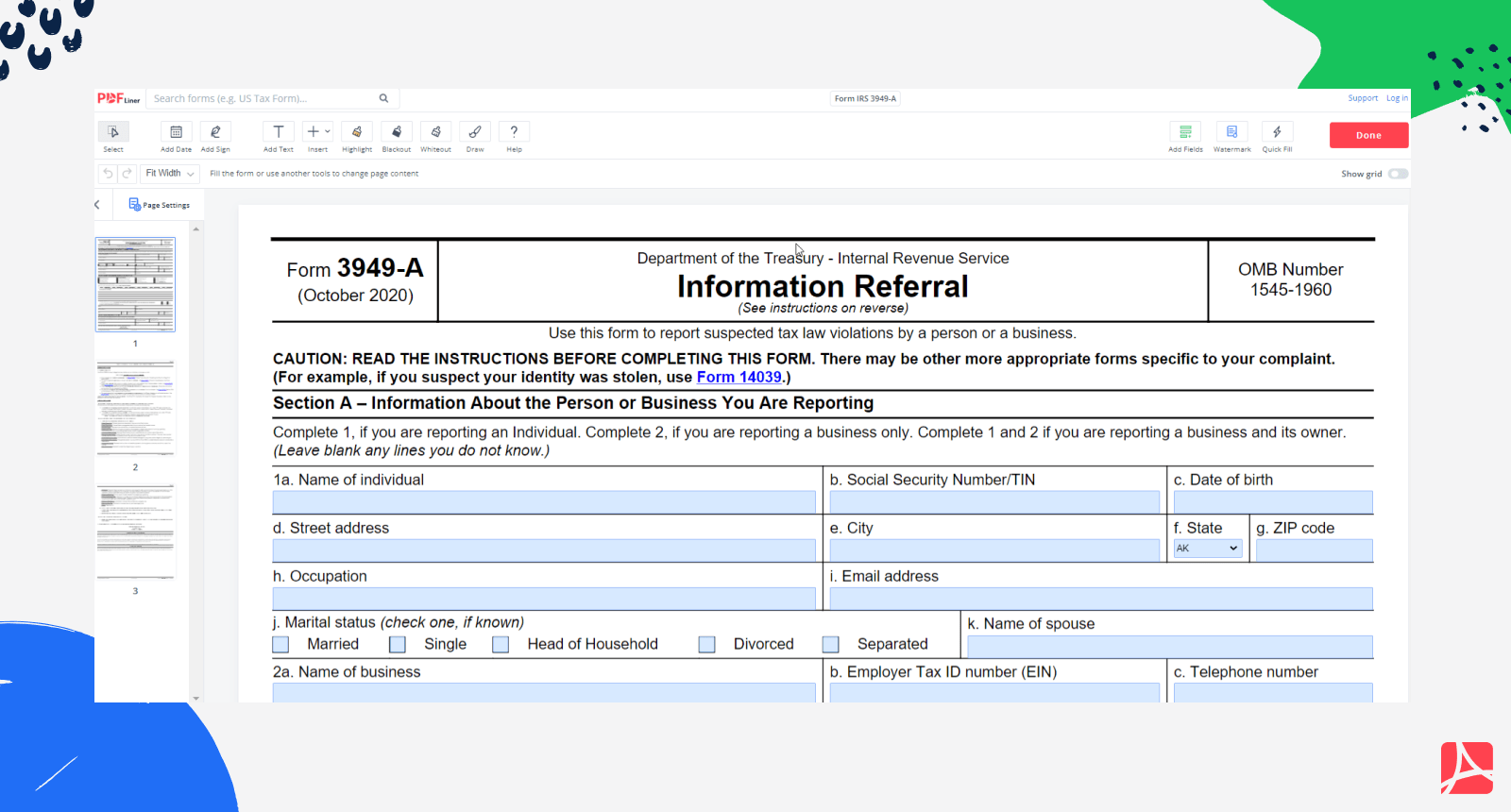1511x812 pixels.
Task: Expand the Fit Width zoom dropdown
Action: point(170,174)
